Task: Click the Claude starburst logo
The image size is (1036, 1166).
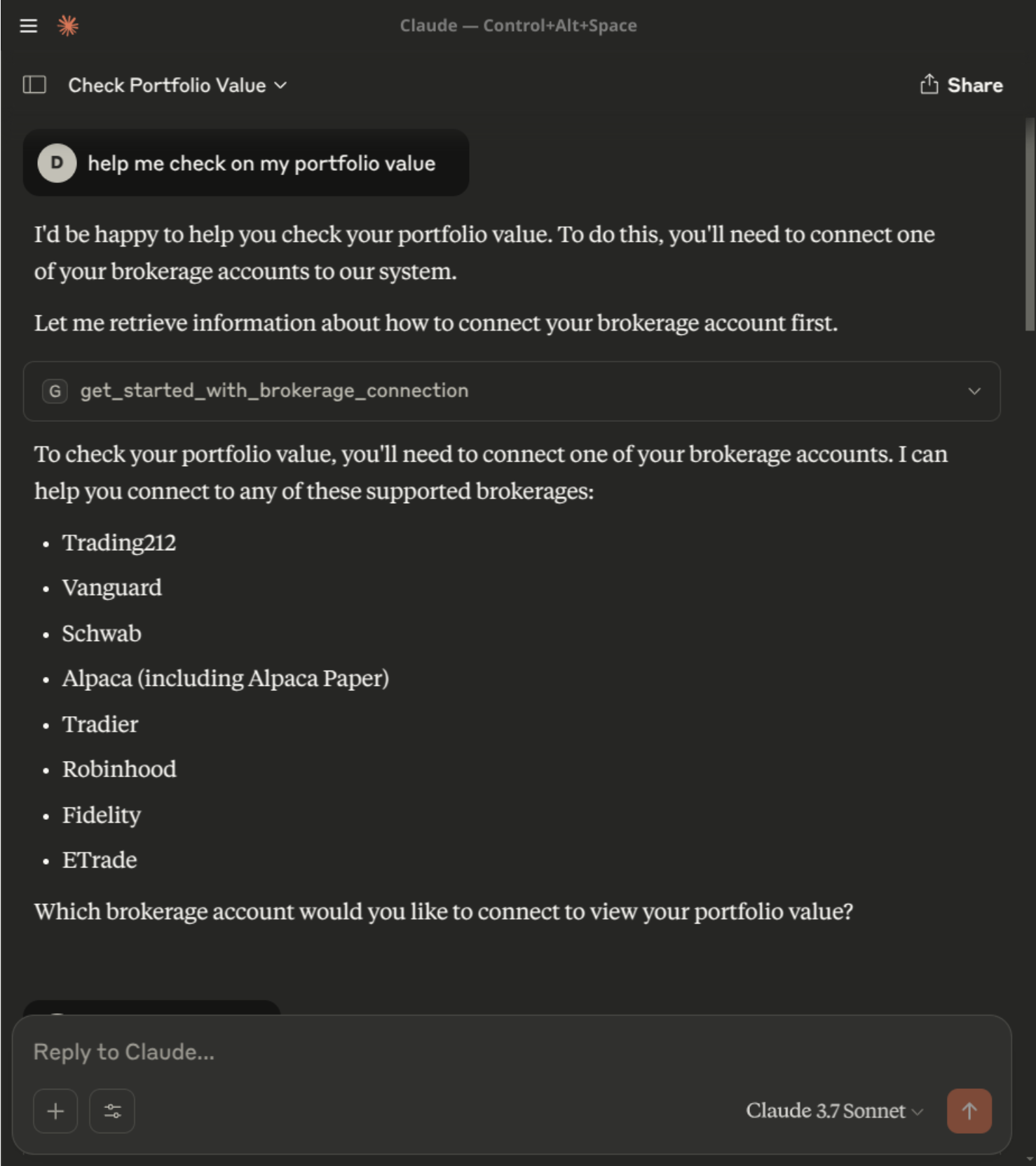Action: tap(68, 26)
